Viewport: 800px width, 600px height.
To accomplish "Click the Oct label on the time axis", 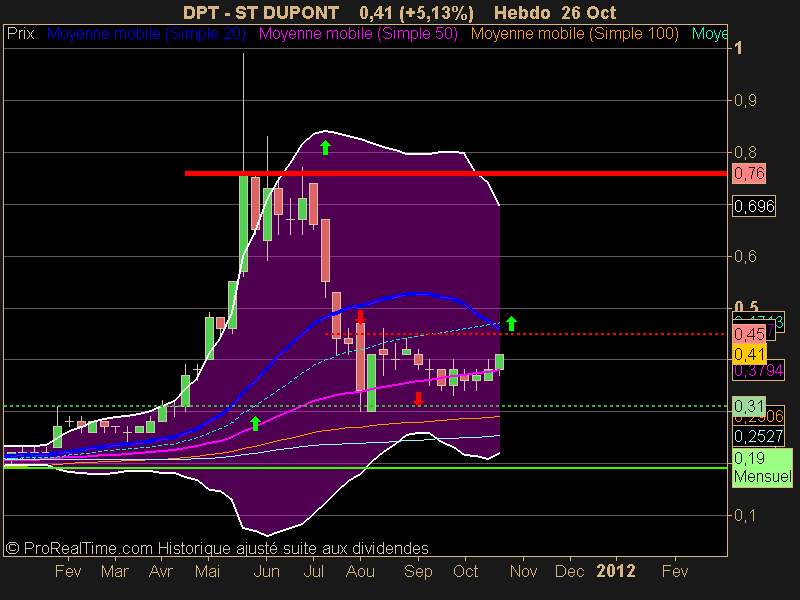I will click(x=465, y=571).
